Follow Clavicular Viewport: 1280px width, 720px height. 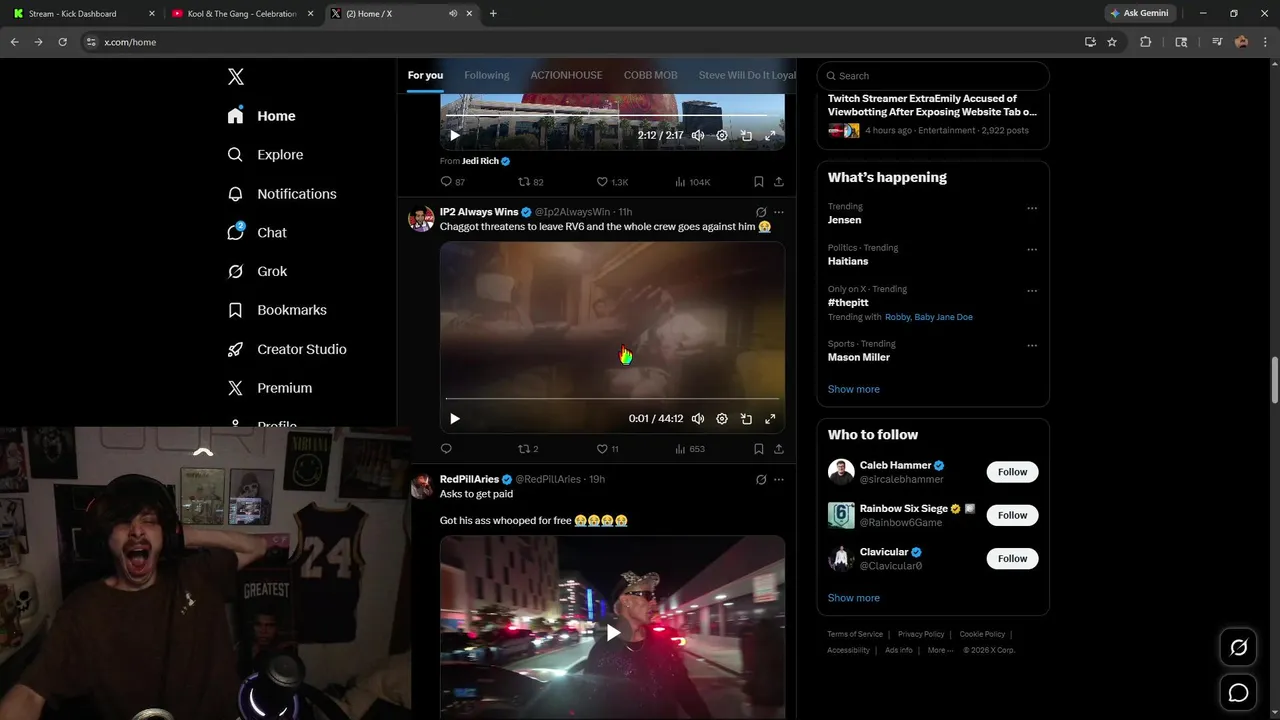1012,558
